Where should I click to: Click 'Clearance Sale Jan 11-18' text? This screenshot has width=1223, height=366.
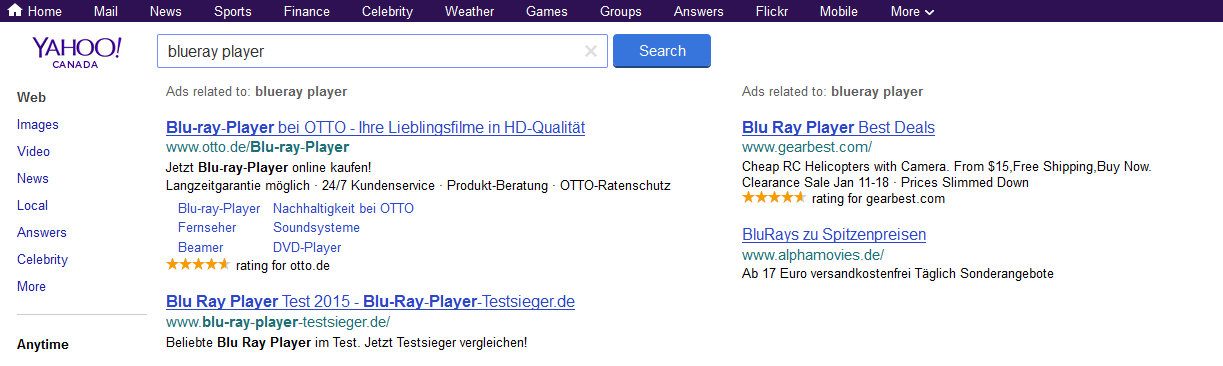[x=817, y=182]
